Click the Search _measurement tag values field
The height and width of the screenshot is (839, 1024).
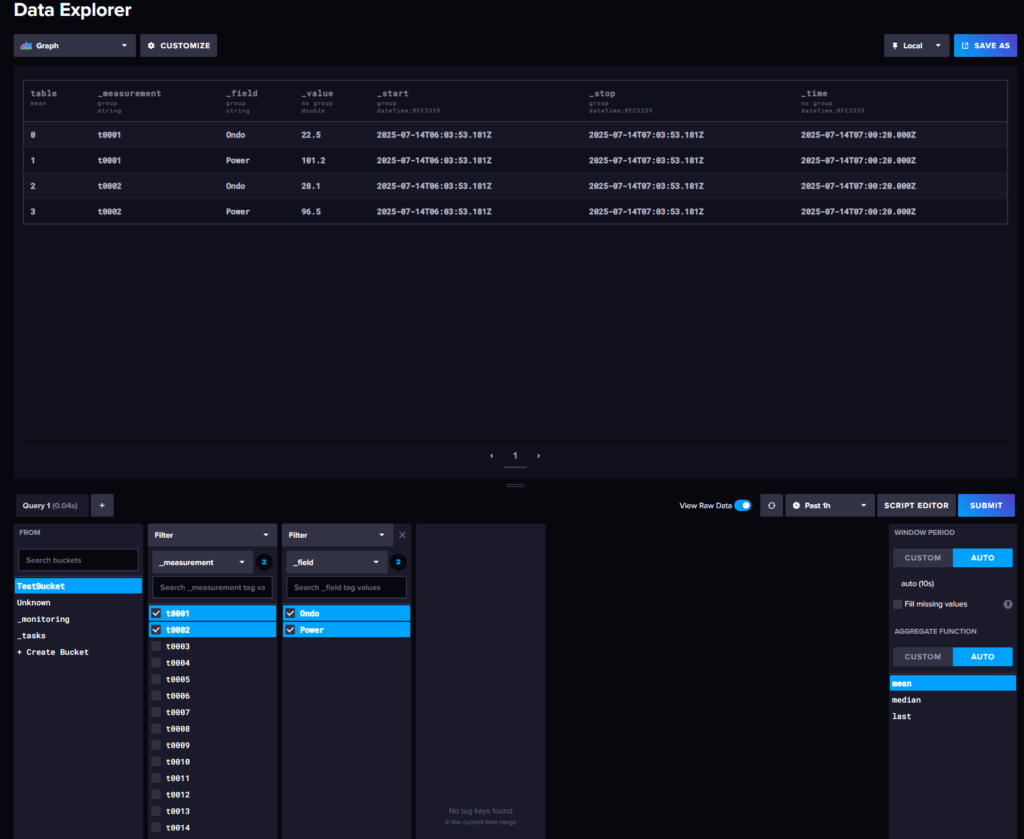click(x=212, y=587)
